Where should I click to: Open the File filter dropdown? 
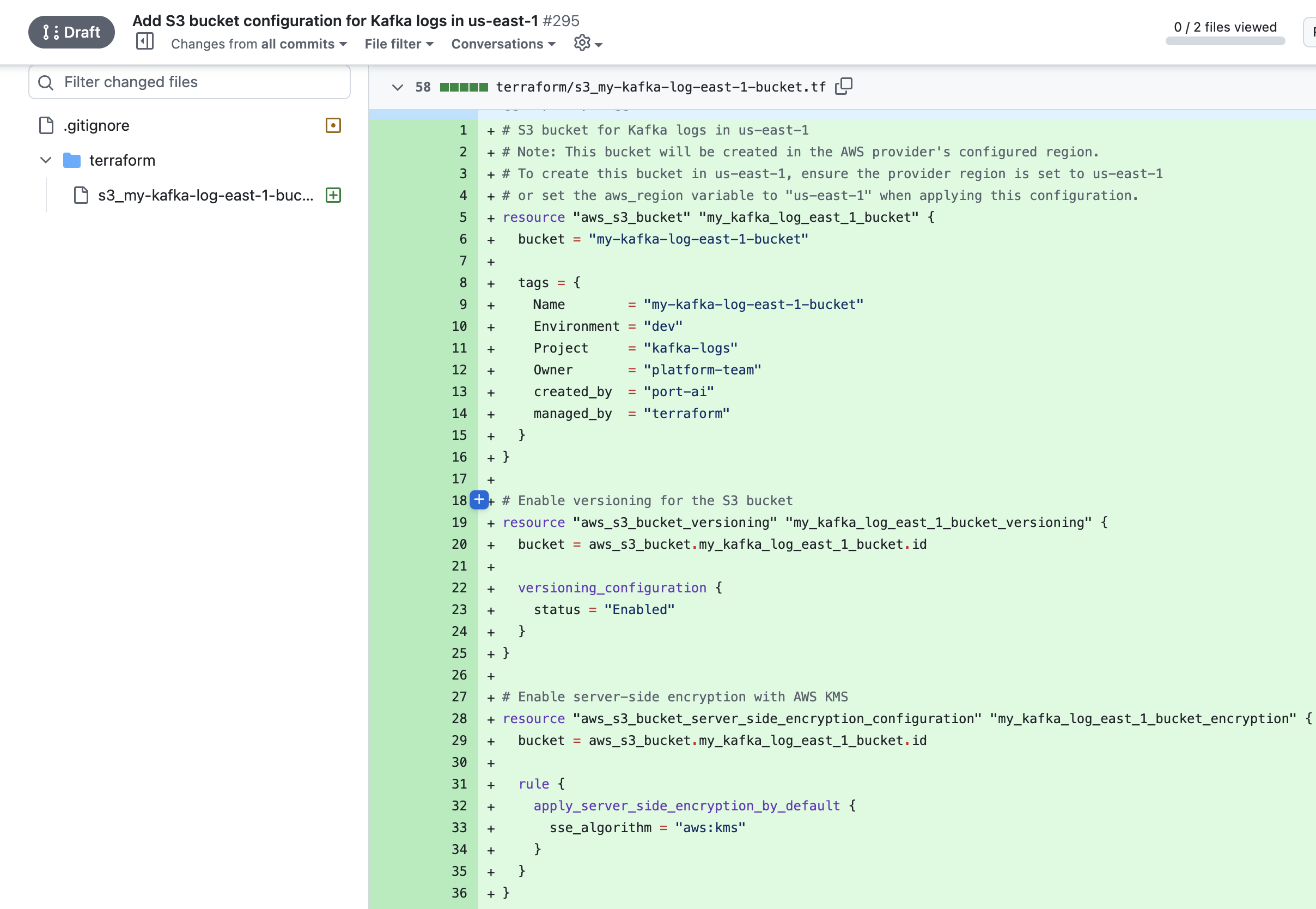(x=398, y=44)
